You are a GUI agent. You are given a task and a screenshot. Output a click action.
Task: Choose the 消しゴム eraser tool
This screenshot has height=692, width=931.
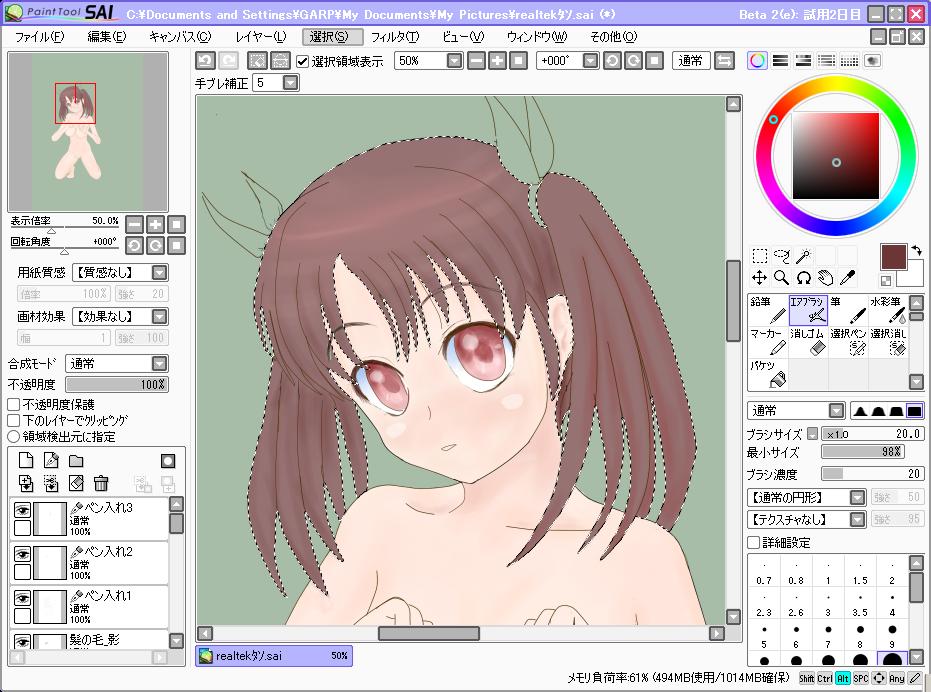[x=808, y=342]
